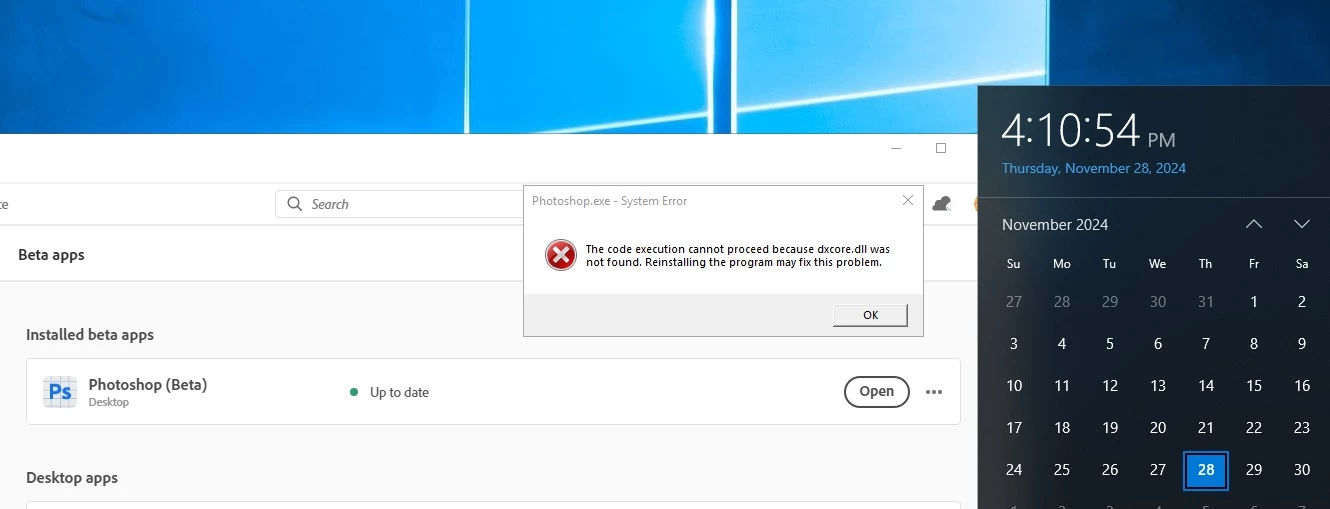Go to previous month in the calendar

coord(1254,224)
